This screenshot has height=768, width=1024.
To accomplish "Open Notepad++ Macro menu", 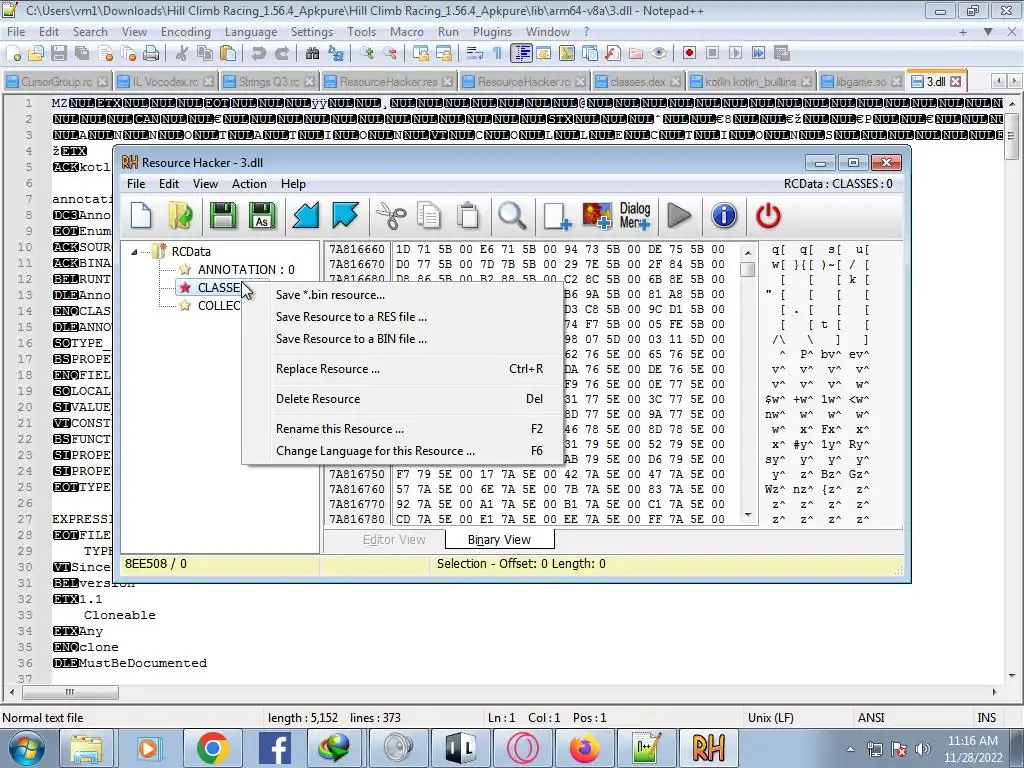I will click(406, 32).
